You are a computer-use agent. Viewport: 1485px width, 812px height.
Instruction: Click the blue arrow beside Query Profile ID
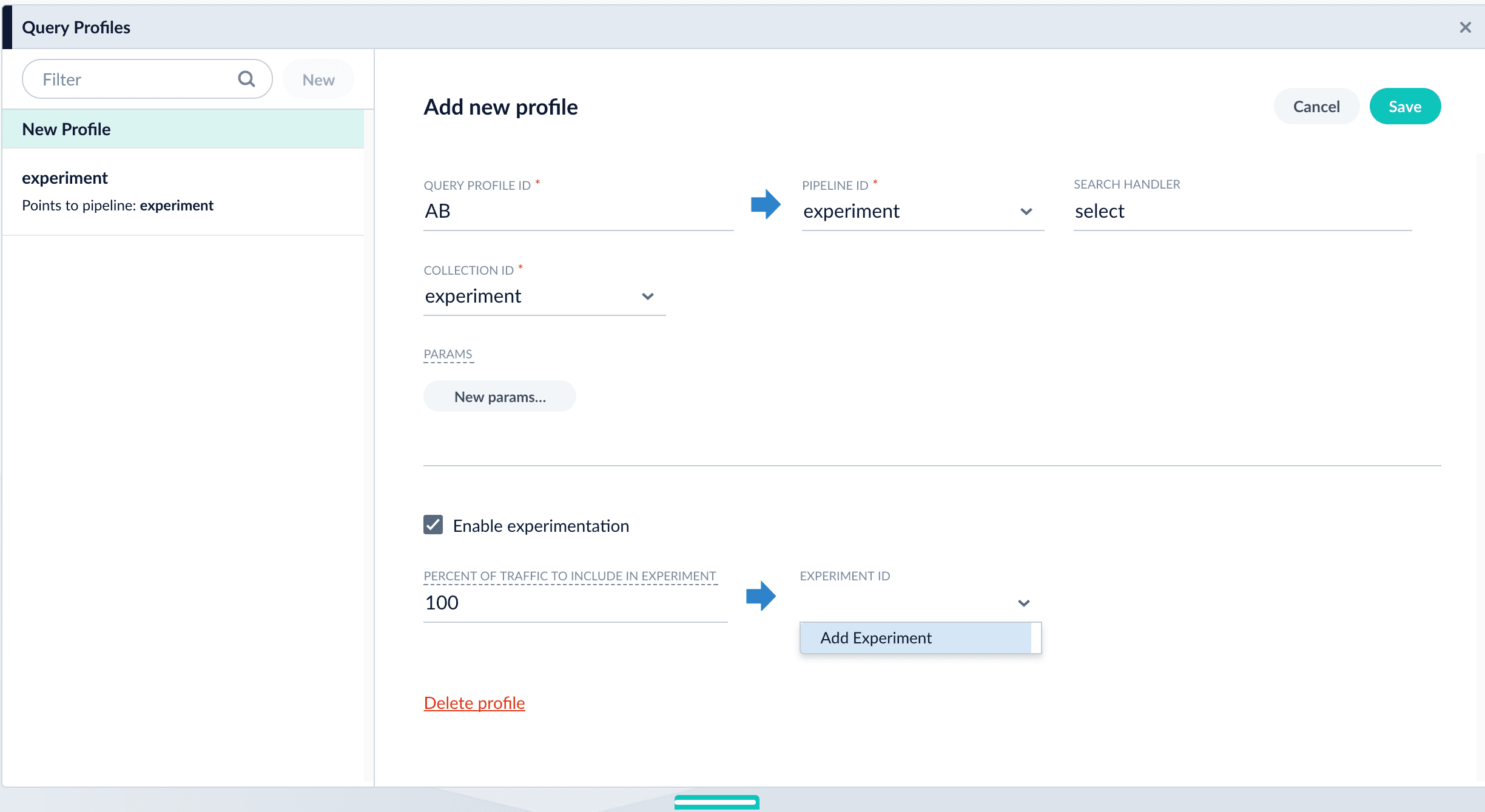click(x=766, y=204)
